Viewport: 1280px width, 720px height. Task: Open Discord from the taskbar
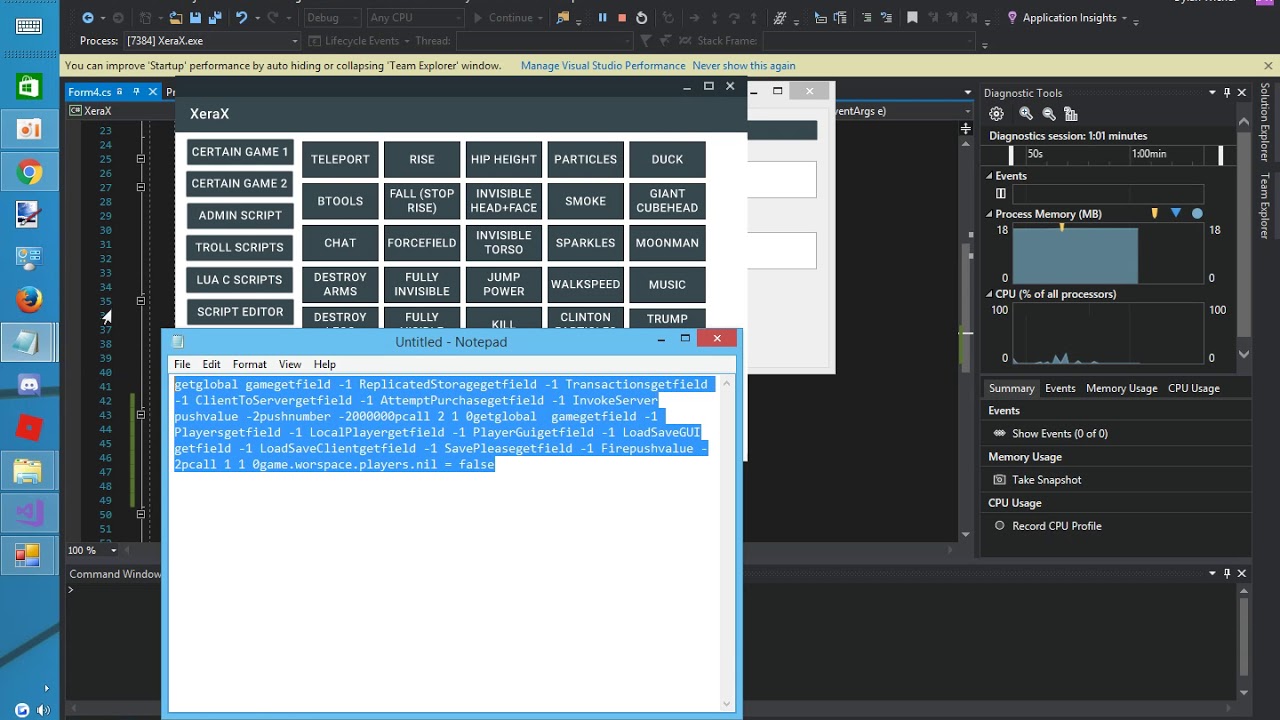(29, 385)
